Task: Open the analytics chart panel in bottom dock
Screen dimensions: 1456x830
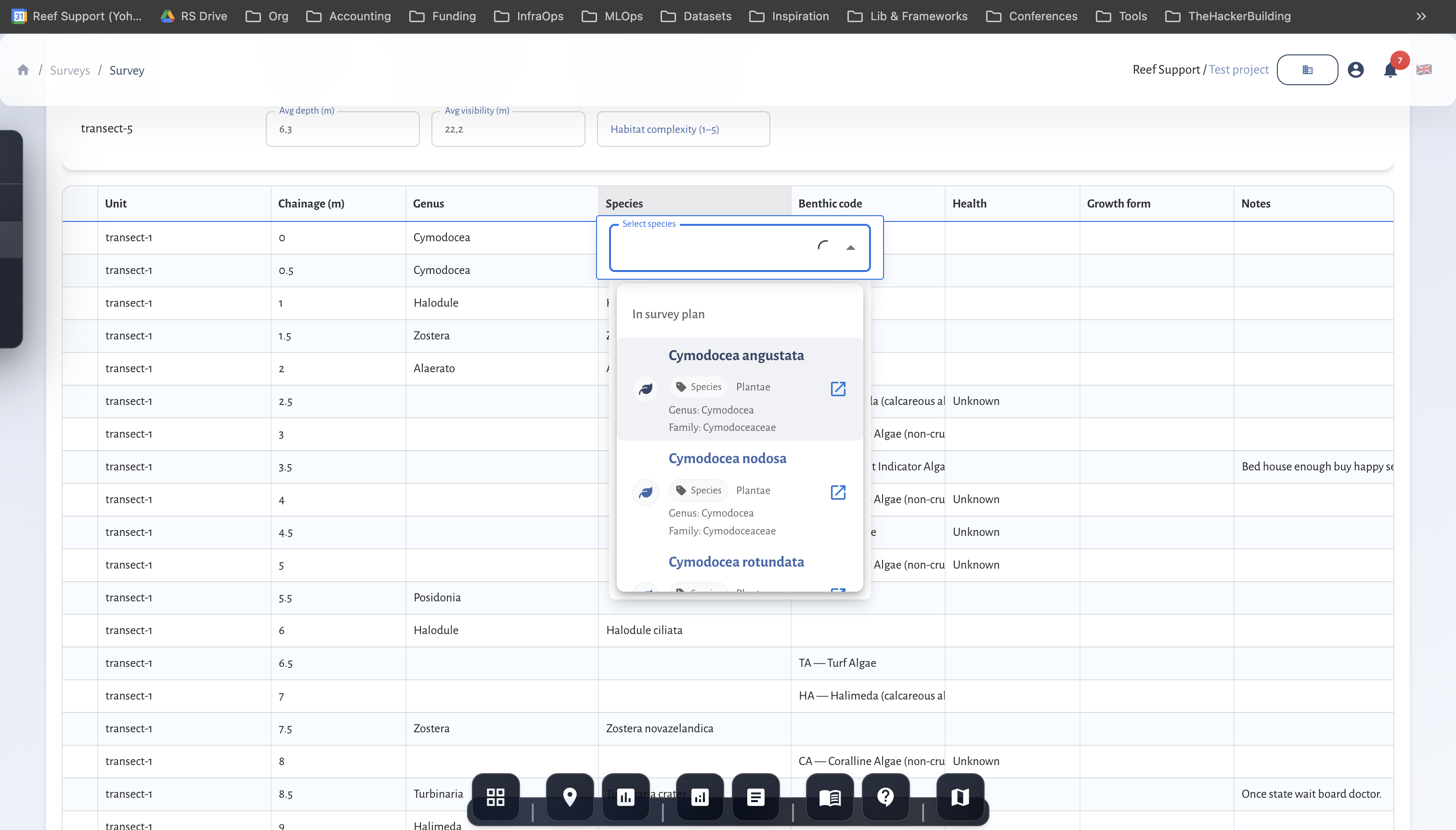Action: coord(700,796)
